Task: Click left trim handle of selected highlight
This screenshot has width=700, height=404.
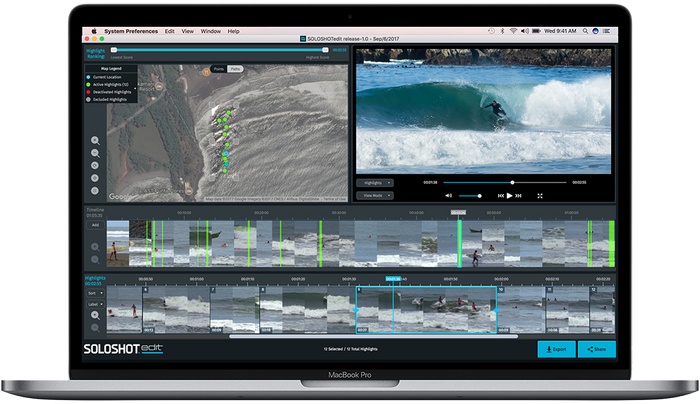Action: pyautogui.click(x=356, y=310)
